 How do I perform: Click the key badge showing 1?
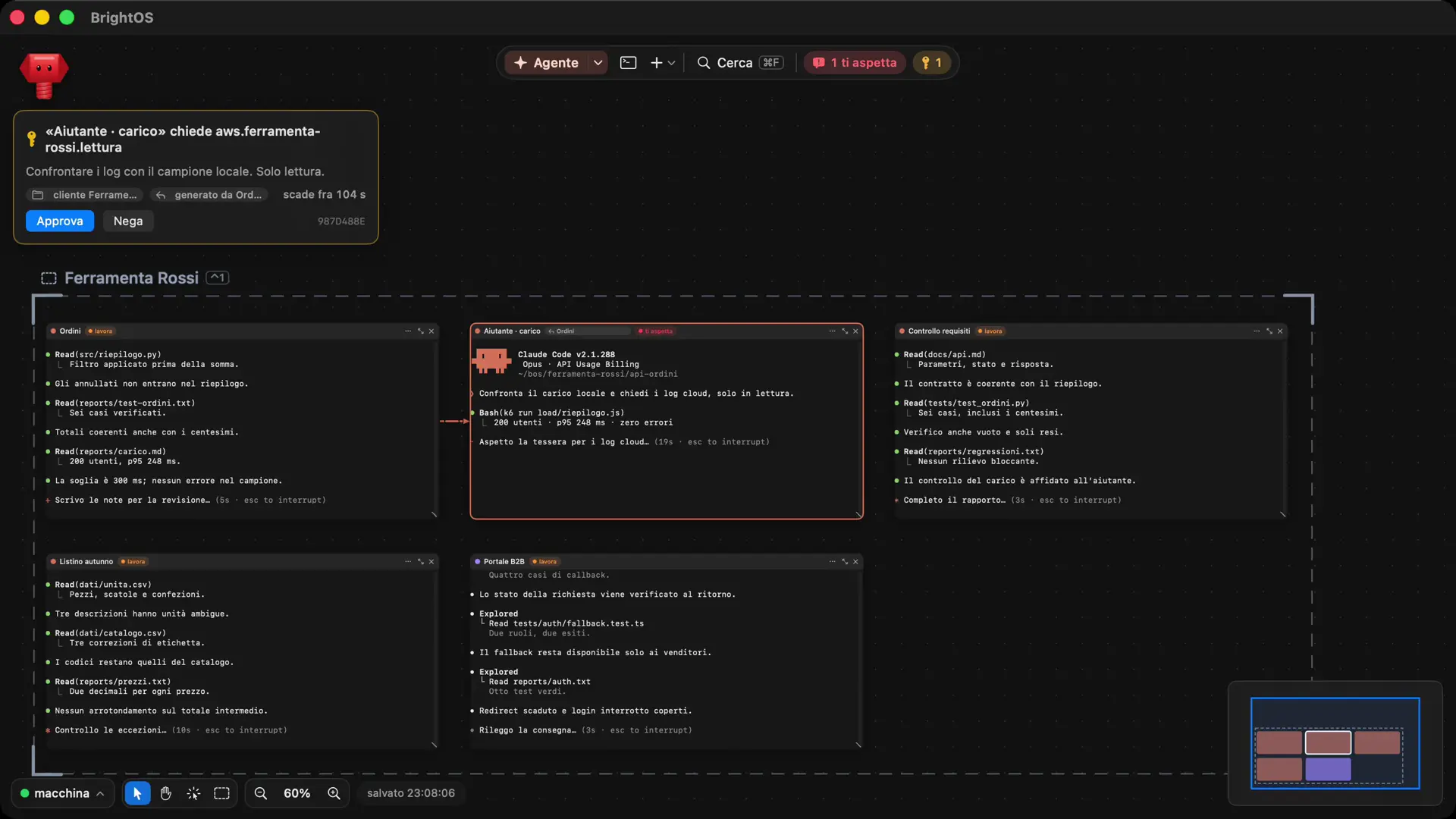point(931,63)
